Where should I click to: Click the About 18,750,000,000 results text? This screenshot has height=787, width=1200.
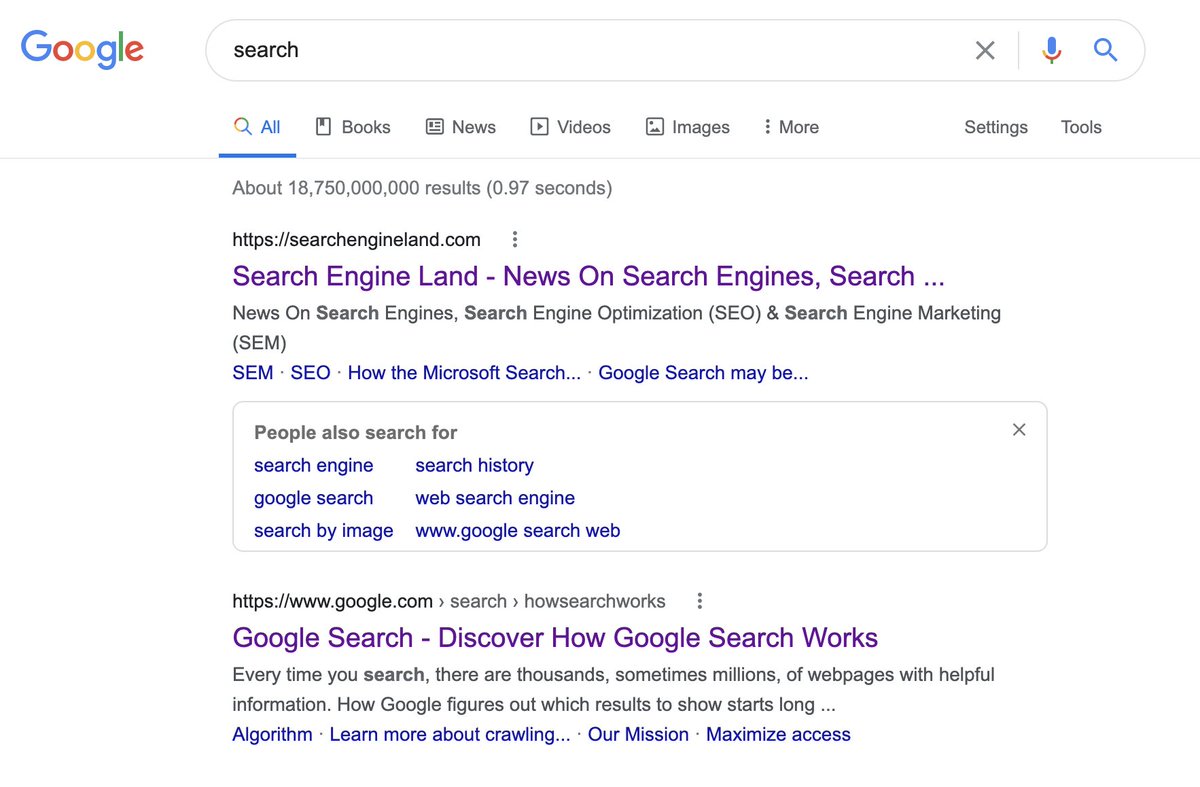[x=422, y=188]
